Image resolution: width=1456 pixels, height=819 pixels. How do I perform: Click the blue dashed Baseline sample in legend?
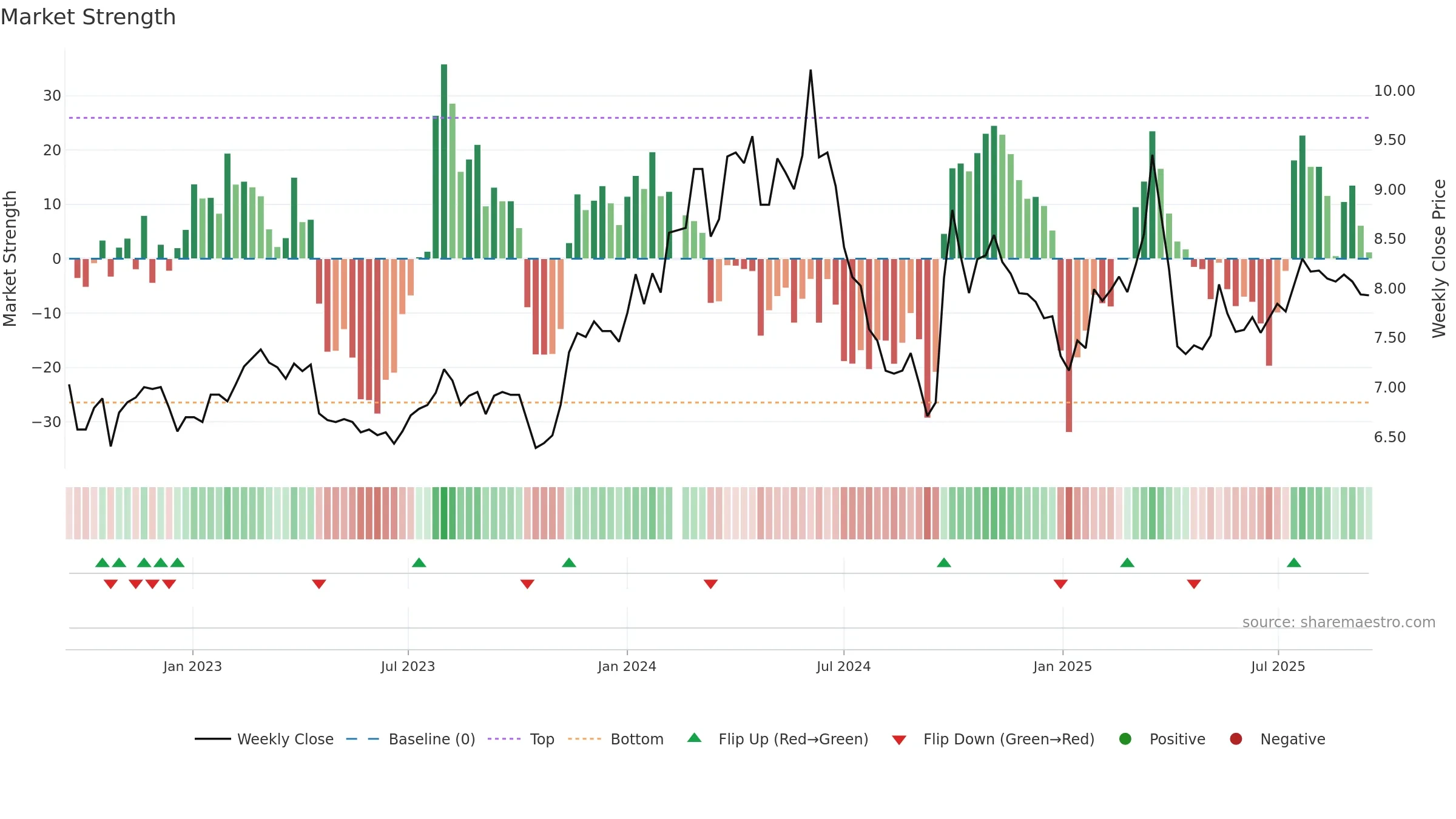point(363,739)
